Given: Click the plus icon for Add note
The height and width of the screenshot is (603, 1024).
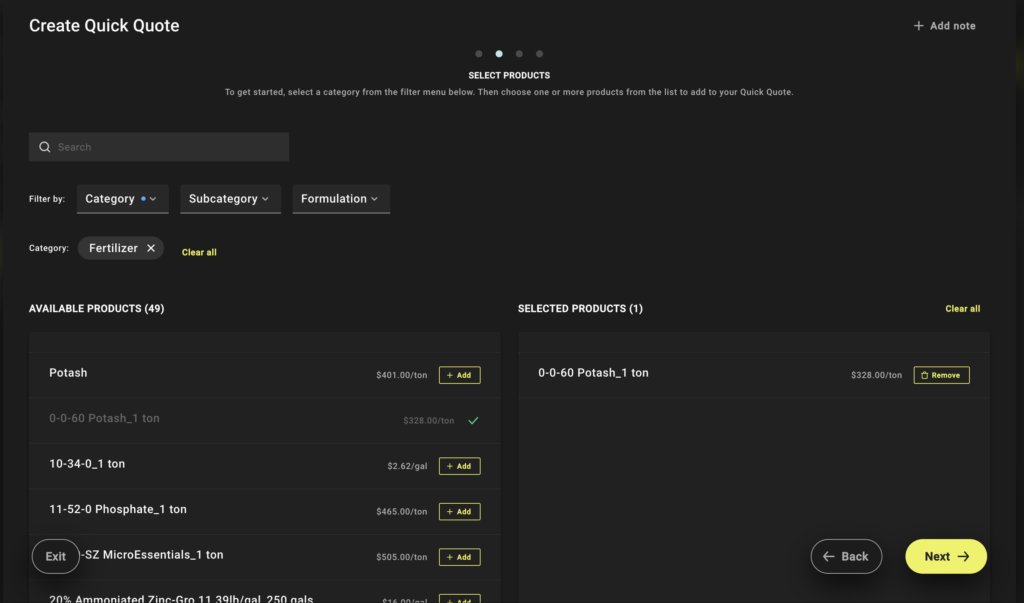Looking at the screenshot, I should click(x=919, y=26).
